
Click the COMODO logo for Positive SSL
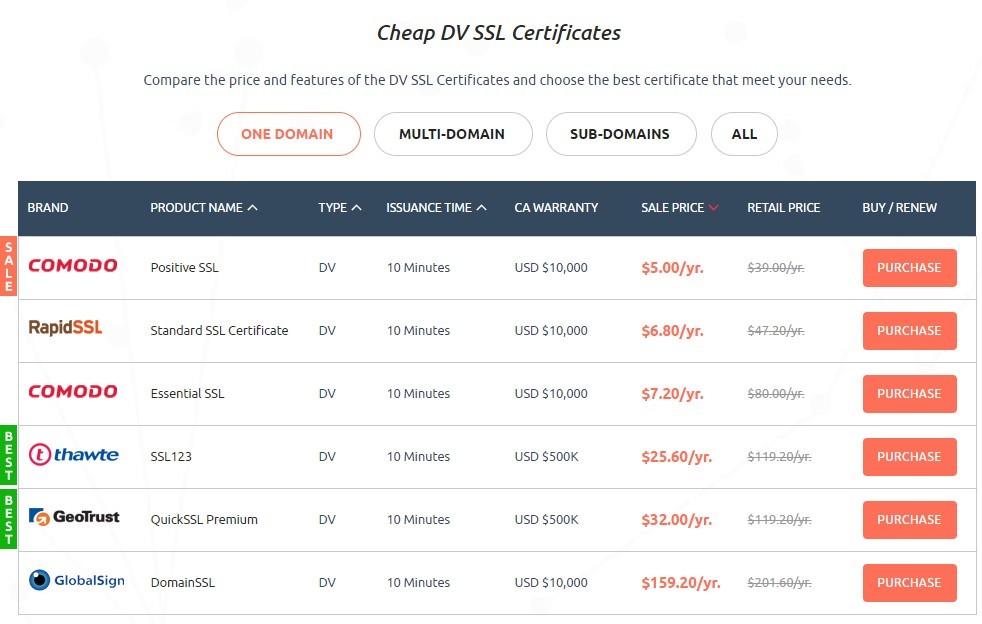(x=72, y=265)
